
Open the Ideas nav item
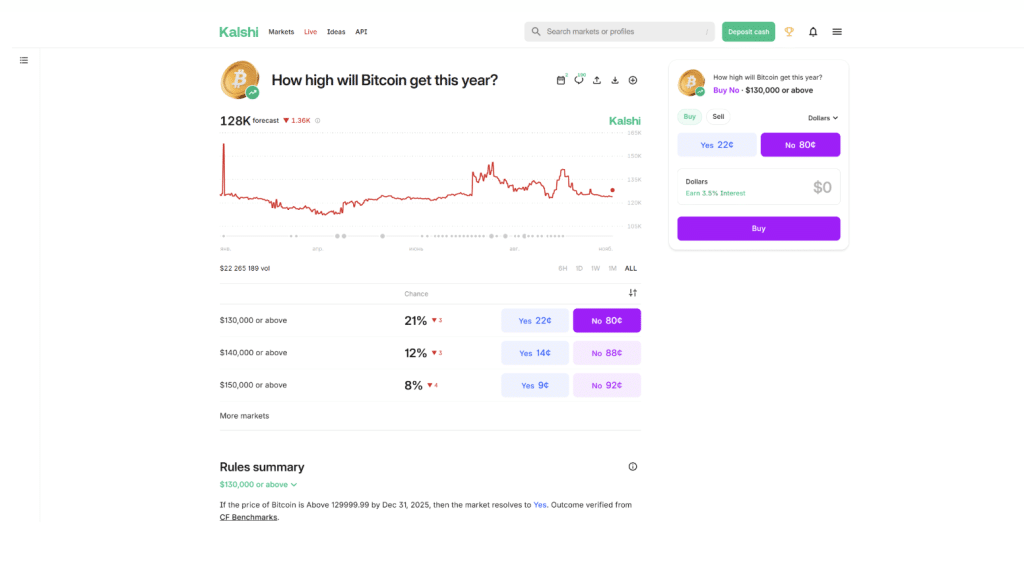pos(336,32)
